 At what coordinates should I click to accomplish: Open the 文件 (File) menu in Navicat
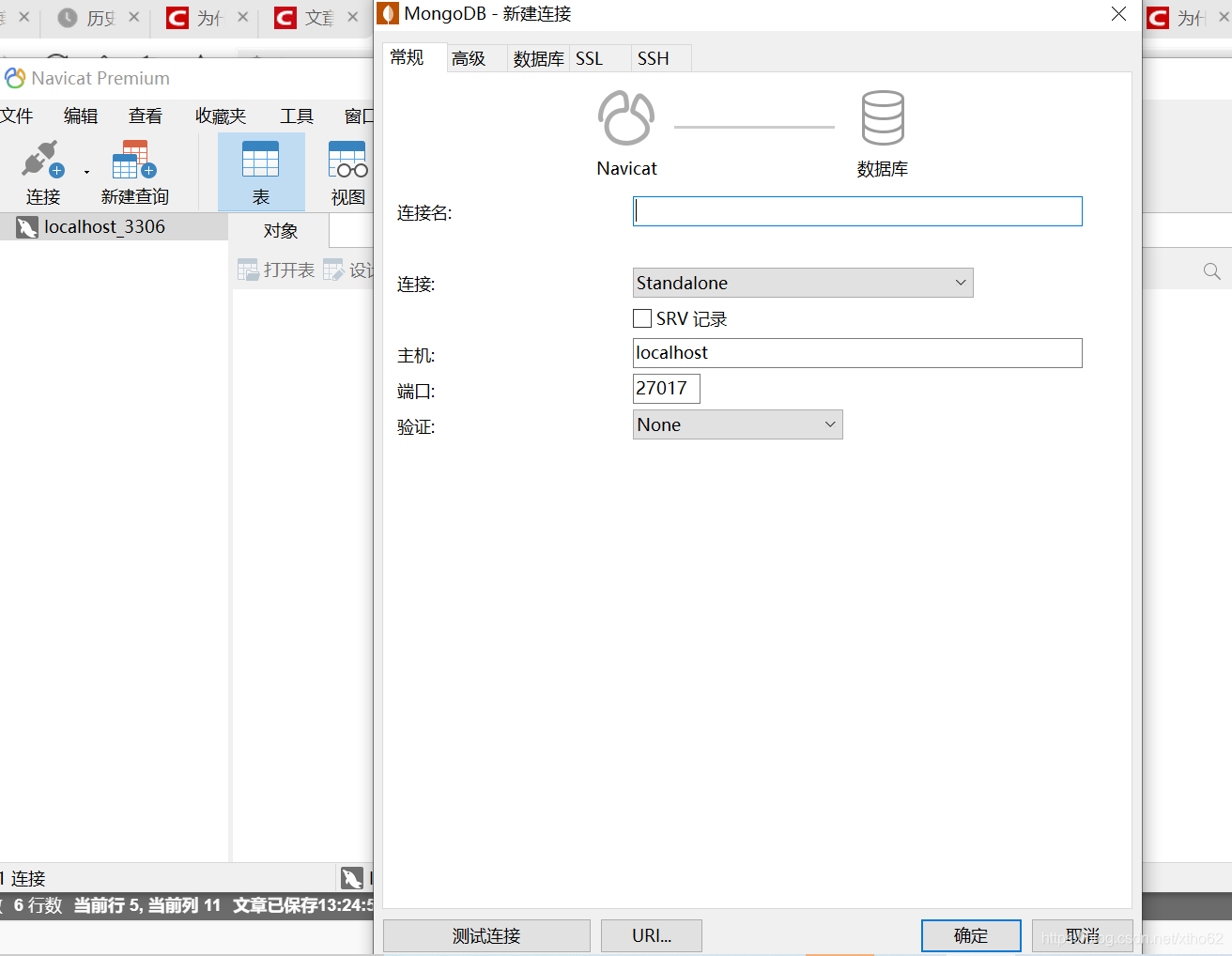tap(17, 116)
